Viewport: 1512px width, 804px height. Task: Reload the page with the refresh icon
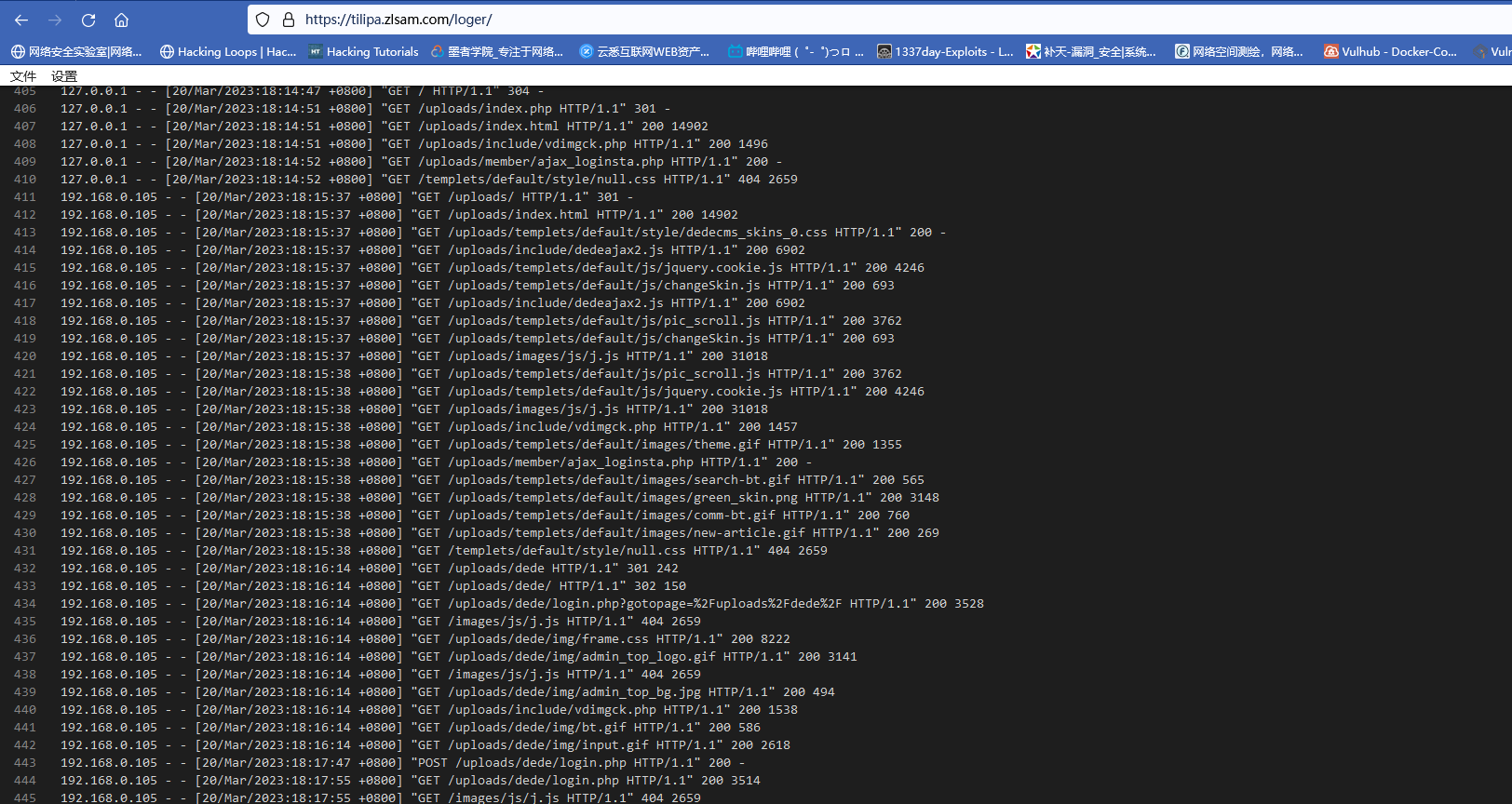[88, 20]
